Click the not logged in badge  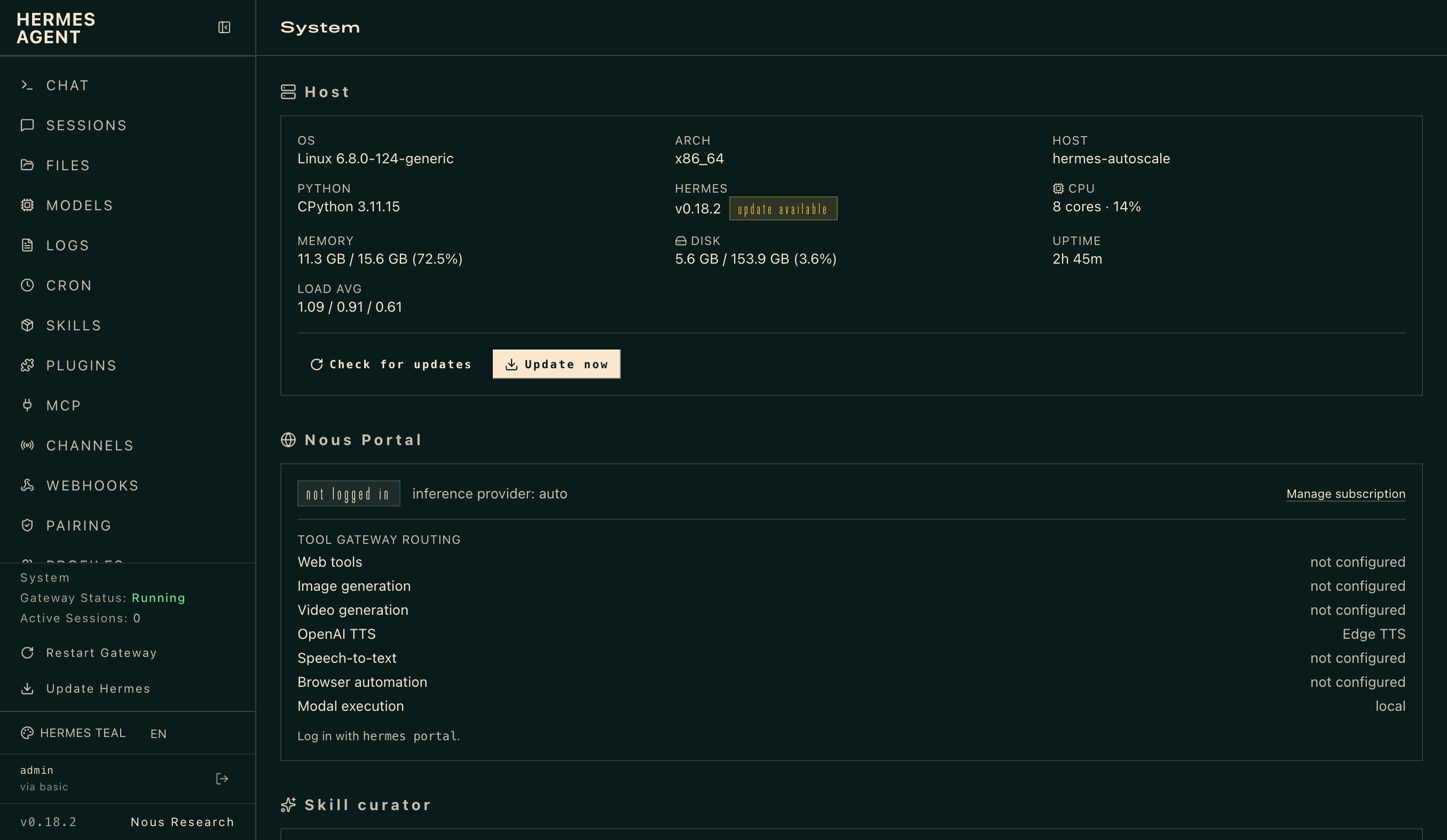(x=349, y=494)
